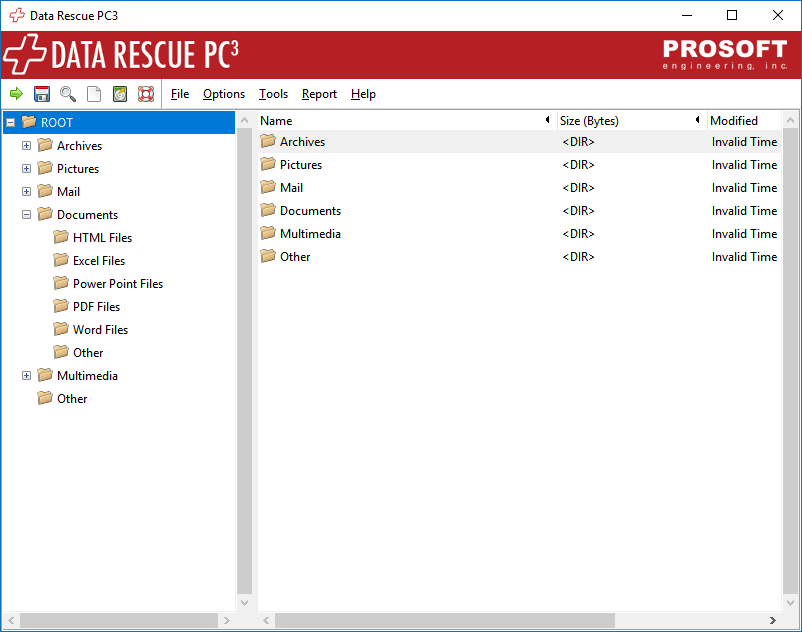Open the Help menu
The image size is (802, 632).
coord(363,94)
